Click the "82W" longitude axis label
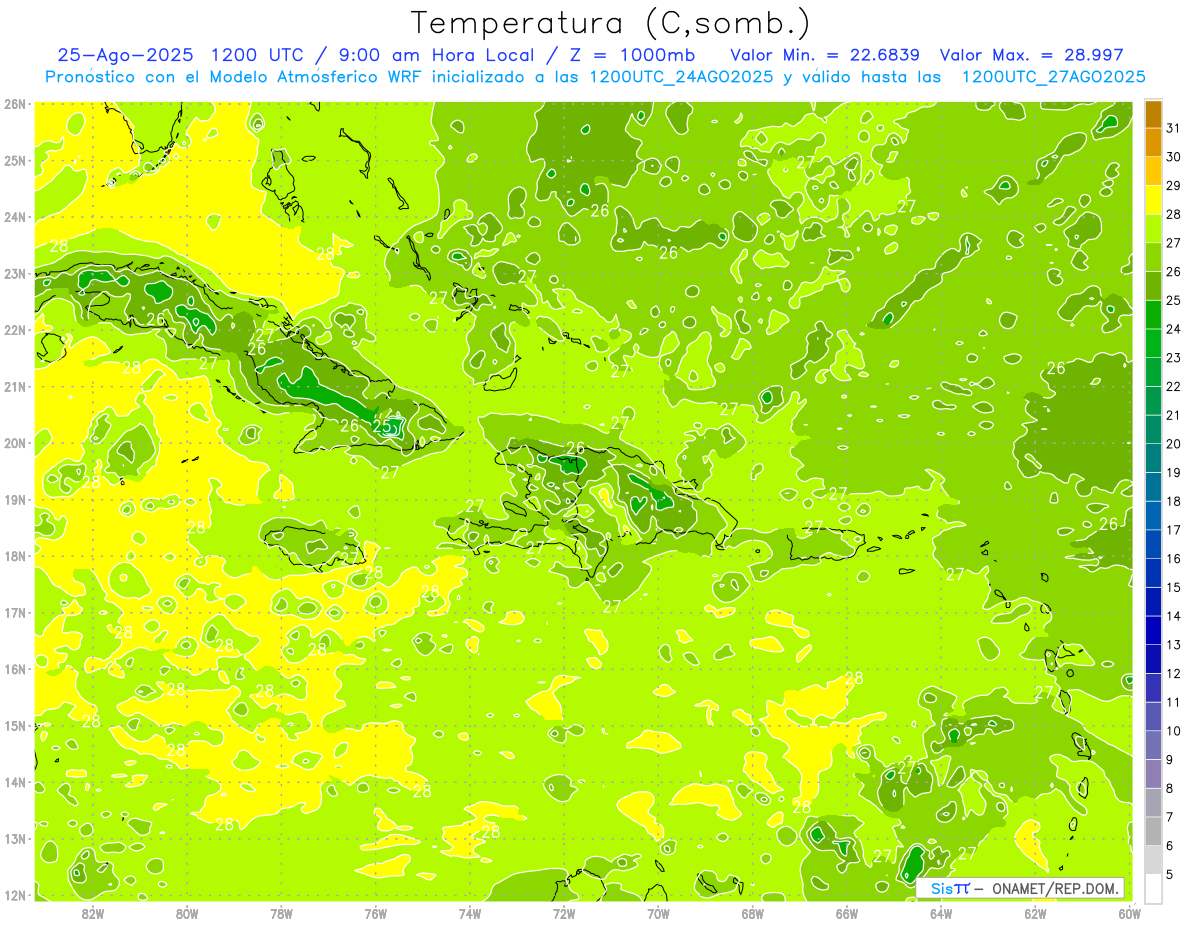Image resolution: width=1200 pixels, height=927 pixels. pos(93,913)
